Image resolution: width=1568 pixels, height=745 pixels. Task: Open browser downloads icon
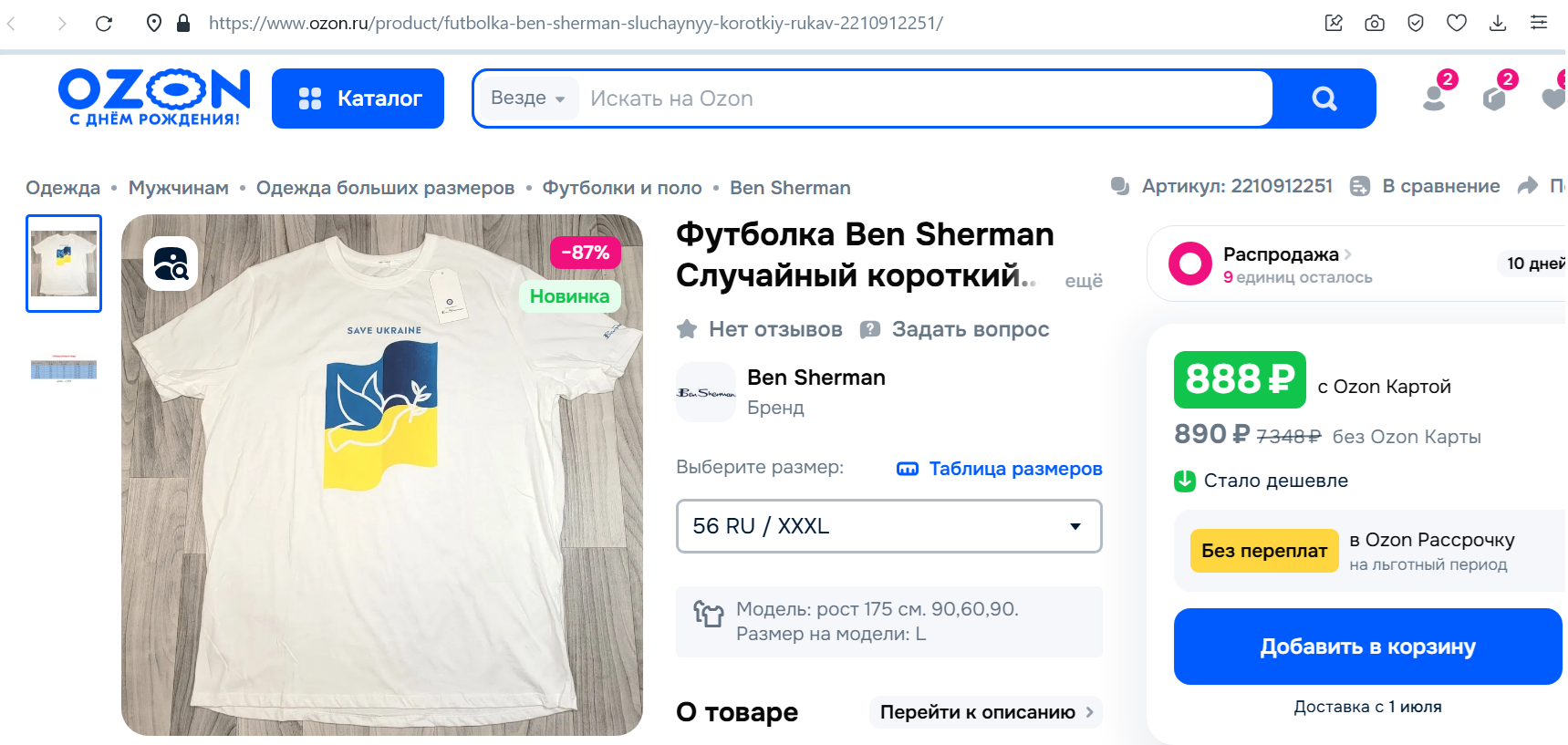[1498, 23]
